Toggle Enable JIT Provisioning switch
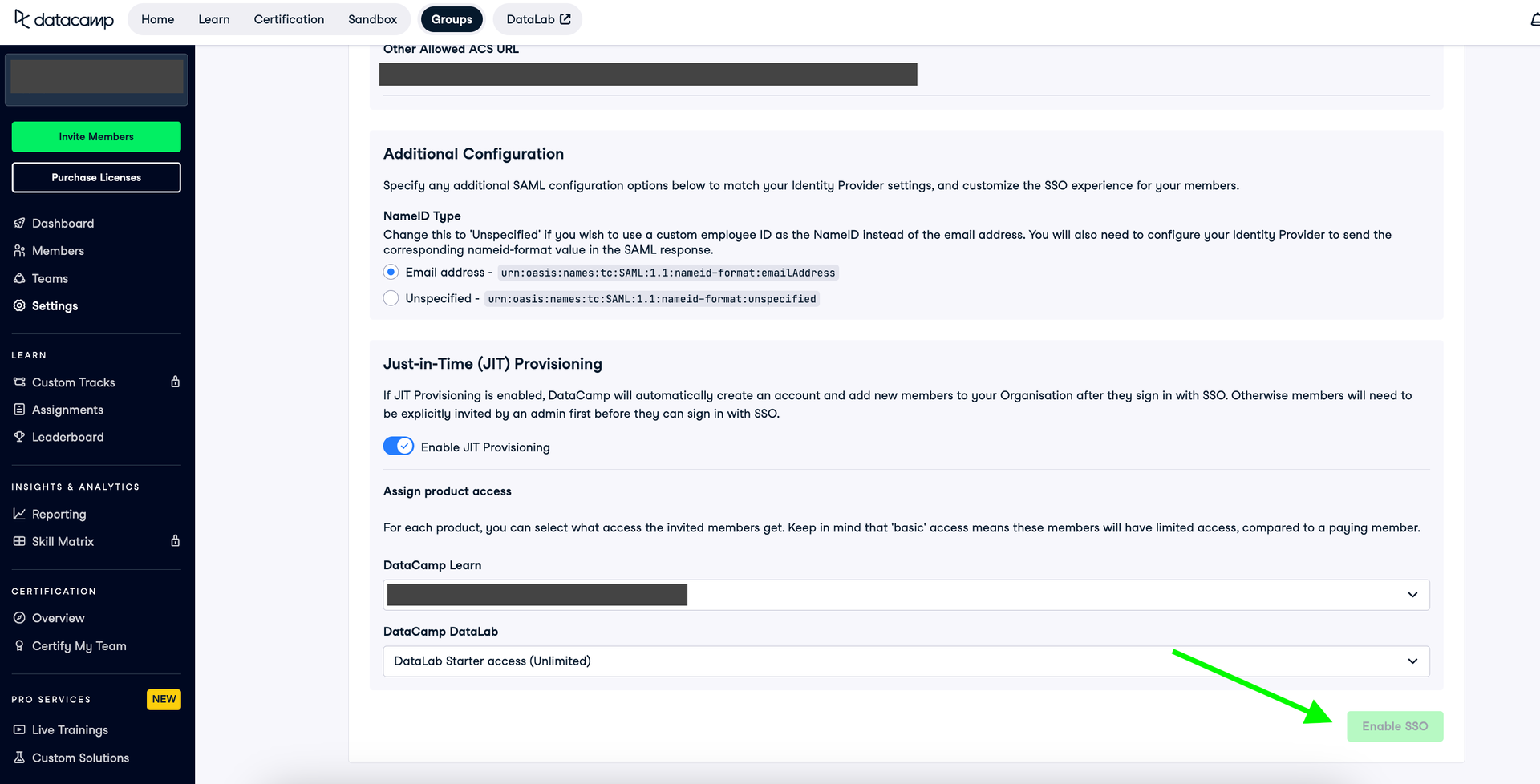The height and width of the screenshot is (784, 1540). pyautogui.click(x=399, y=447)
